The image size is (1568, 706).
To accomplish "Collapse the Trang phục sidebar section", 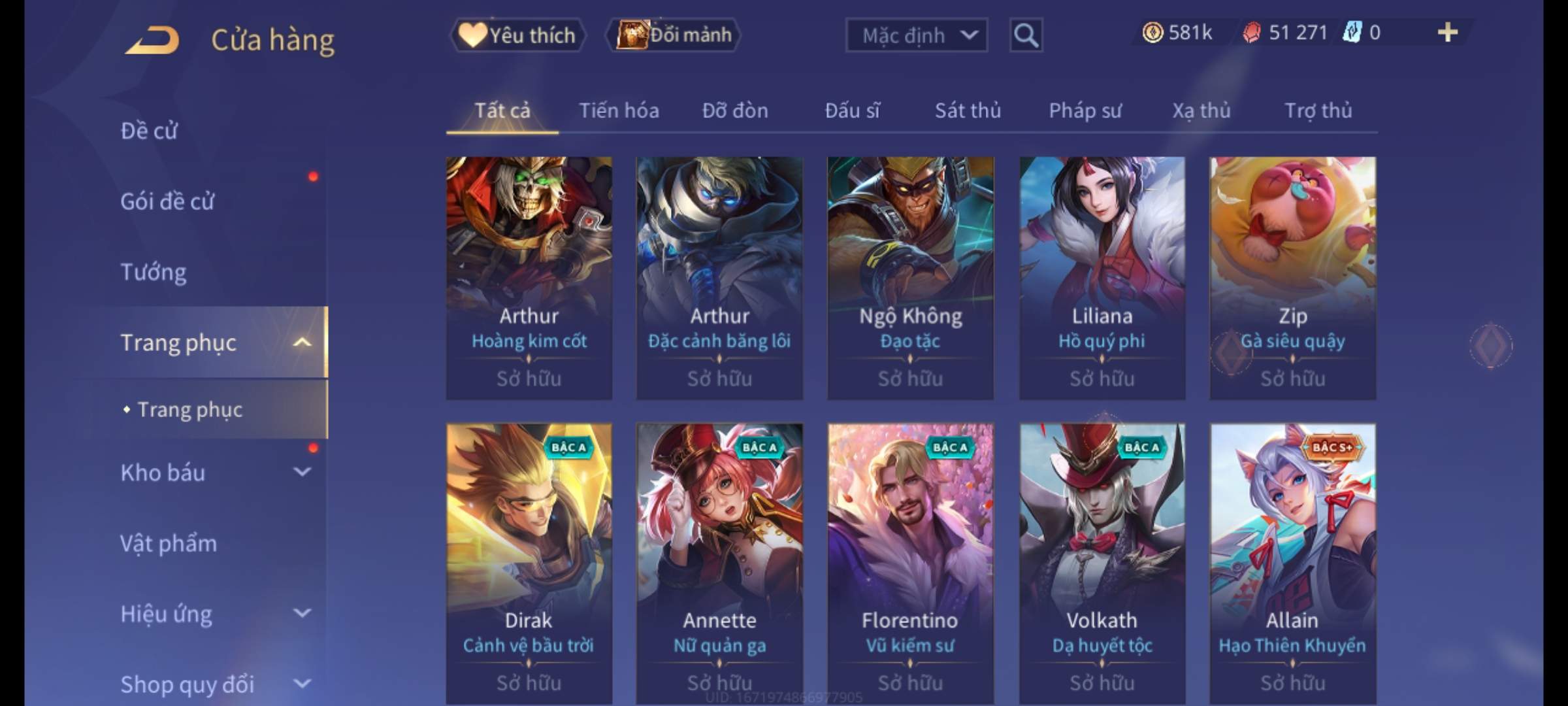I will point(302,342).
